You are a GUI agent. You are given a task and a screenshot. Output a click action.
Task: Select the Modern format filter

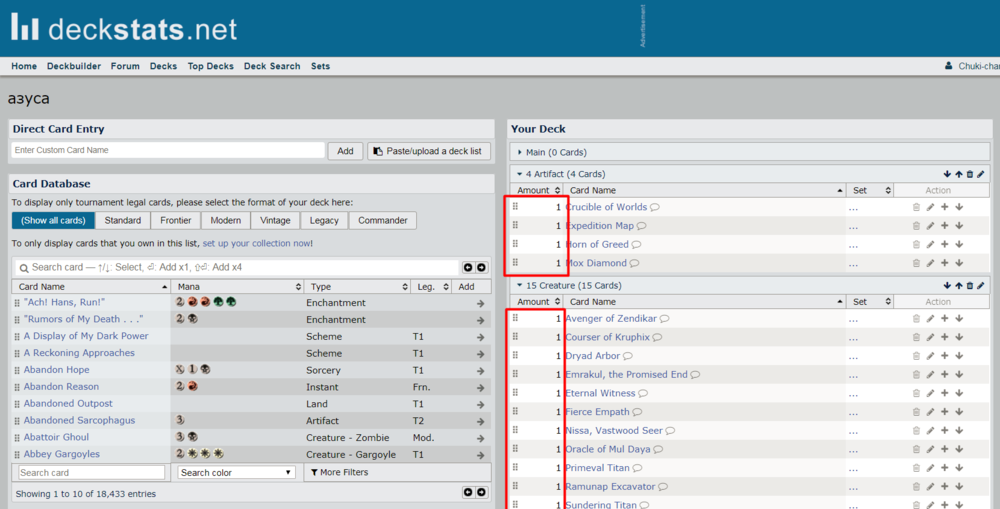tap(225, 220)
